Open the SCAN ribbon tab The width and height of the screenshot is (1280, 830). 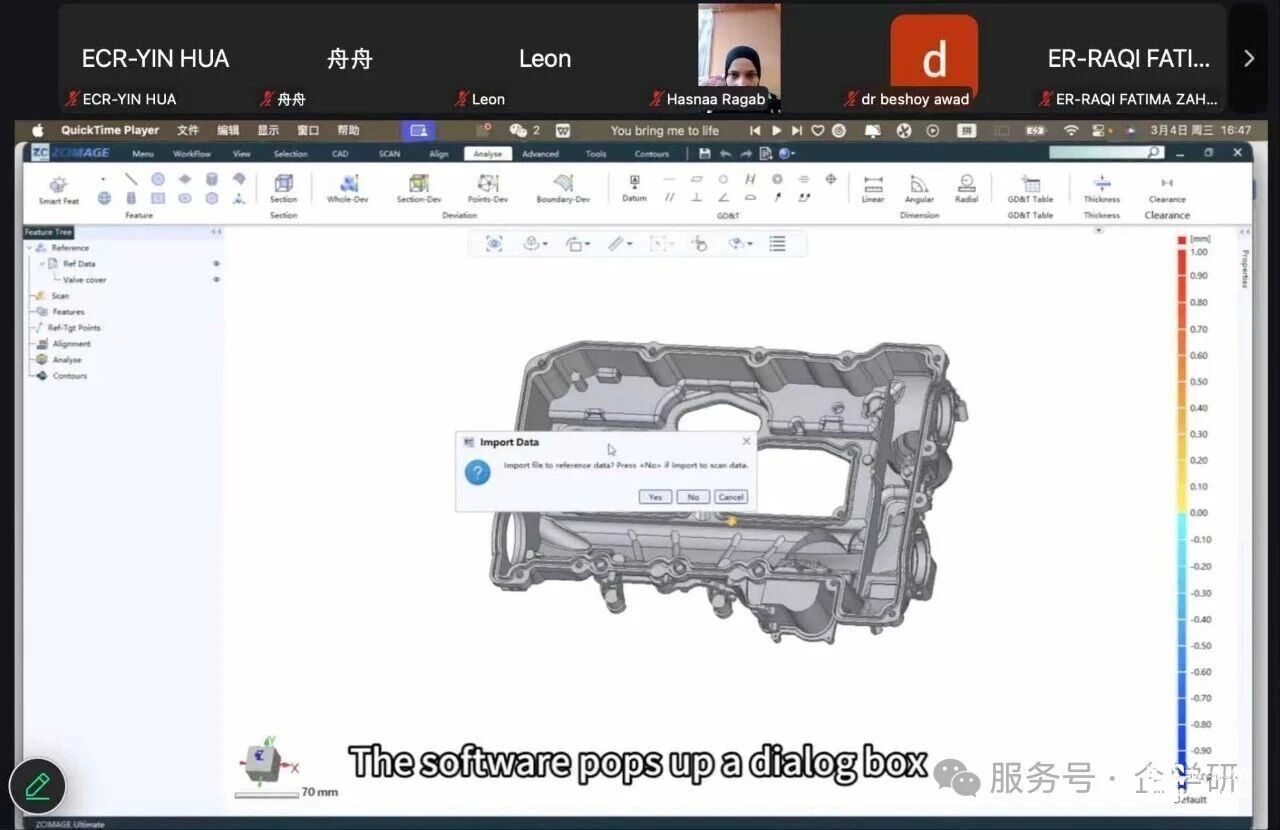[389, 154]
